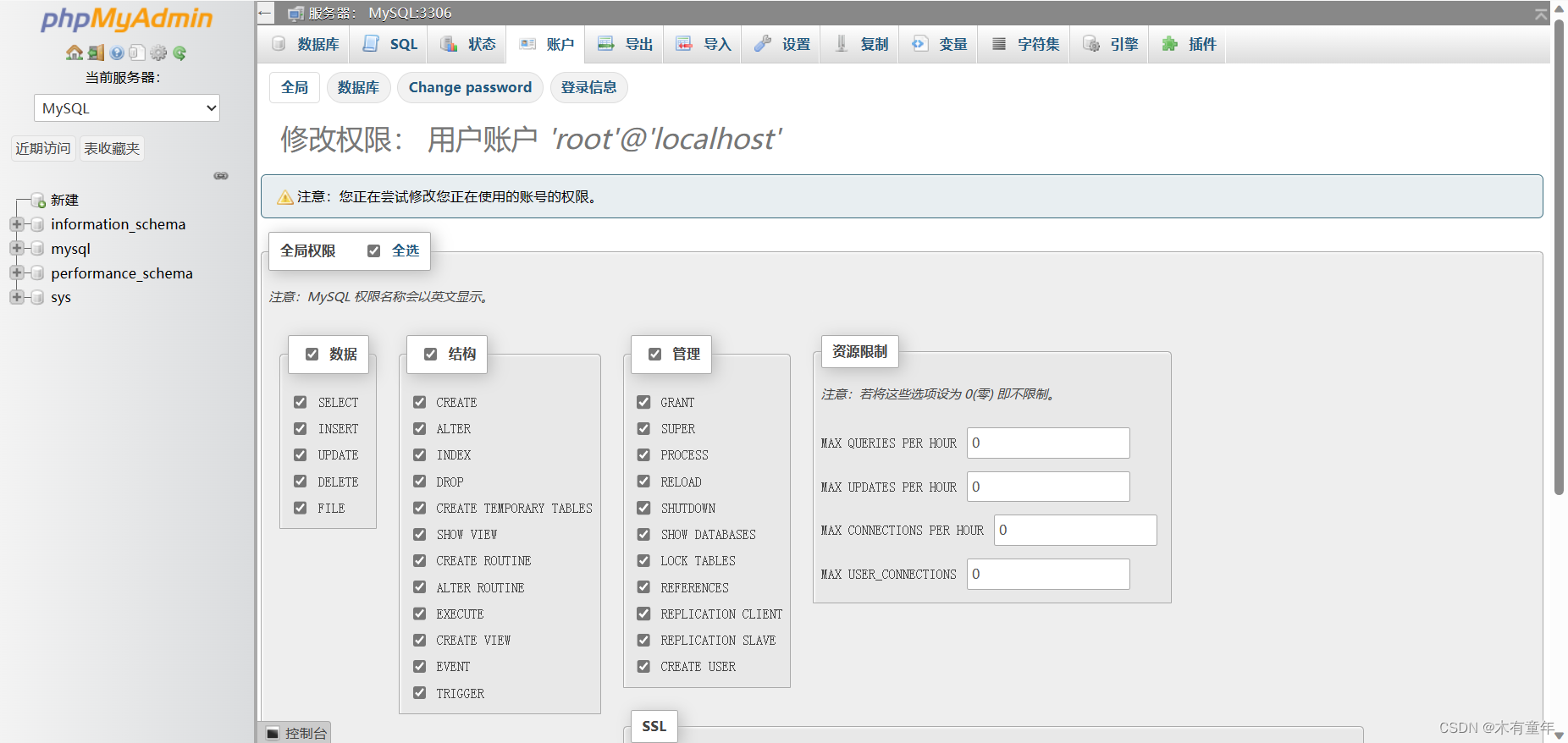Click the page vertical scrollbar

click(1559, 257)
